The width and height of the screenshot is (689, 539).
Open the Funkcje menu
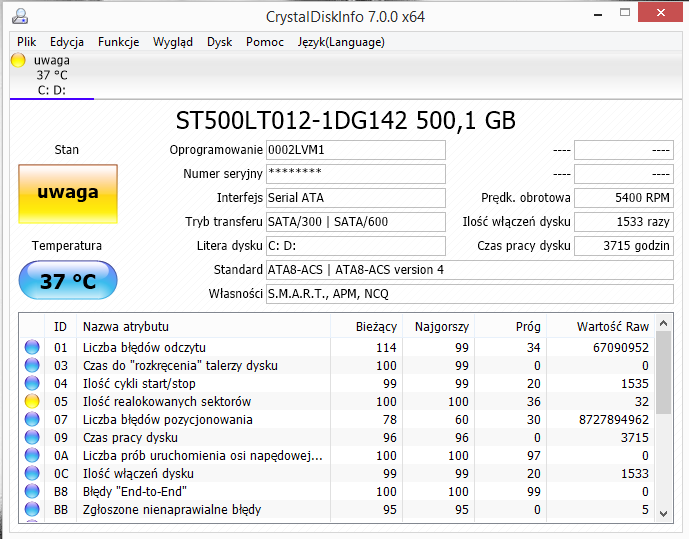[x=119, y=42]
